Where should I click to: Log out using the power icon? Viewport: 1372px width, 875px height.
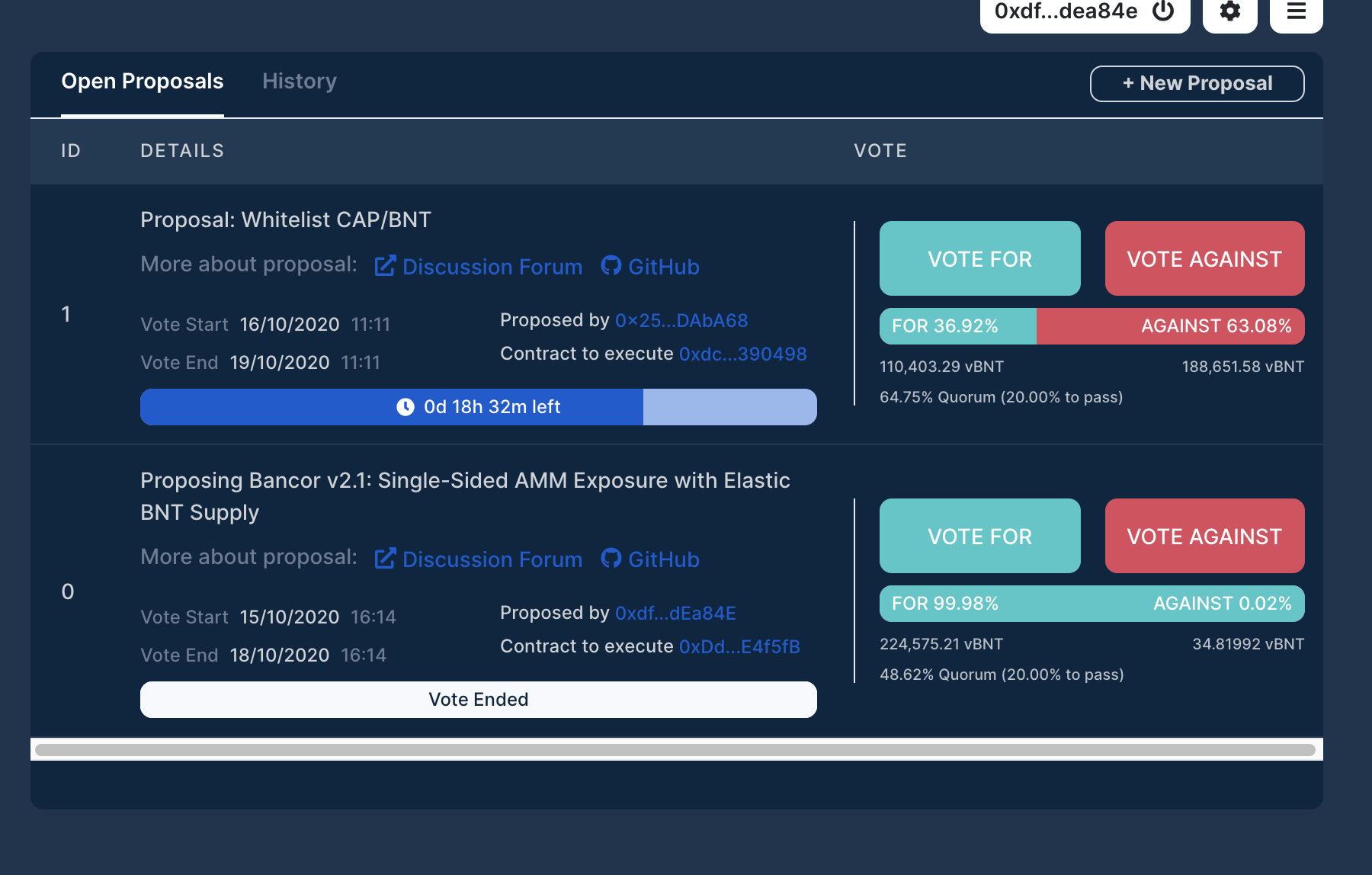pyautogui.click(x=1165, y=12)
